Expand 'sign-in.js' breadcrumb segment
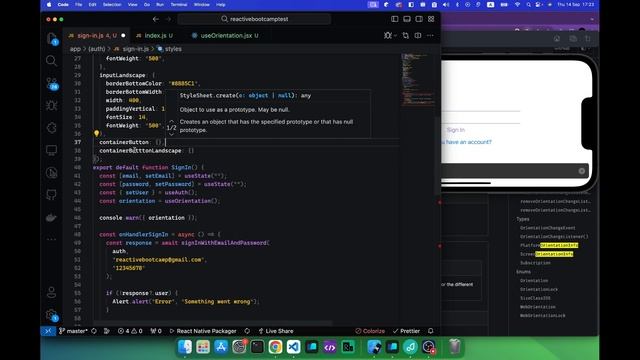Image resolution: width=640 pixels, height=360 pixels. (x=131, y=49)
